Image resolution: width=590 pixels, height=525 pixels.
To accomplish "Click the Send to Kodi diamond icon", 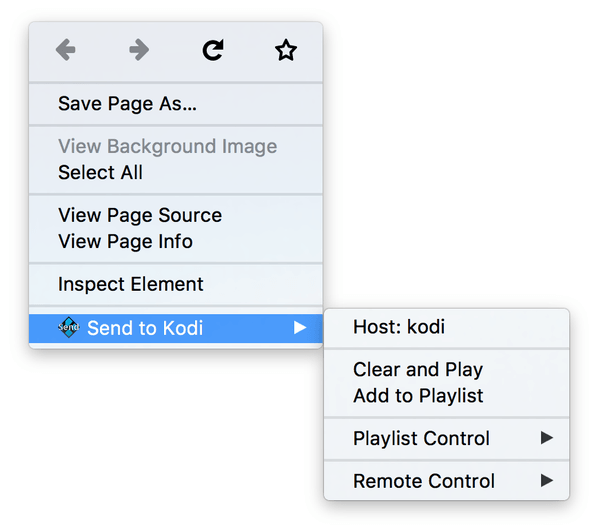I will click(x=68, y=327).
